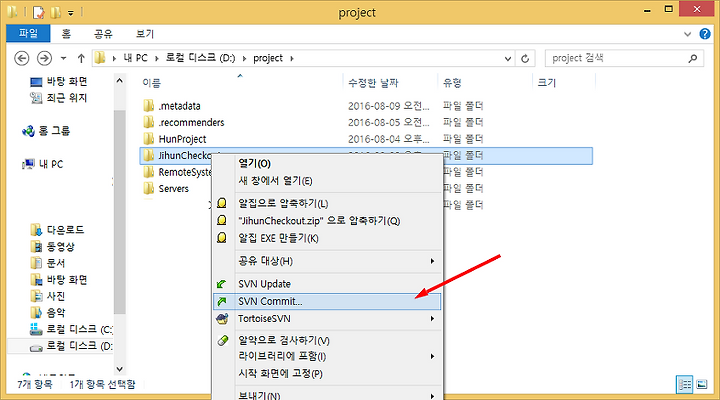The width and height of the screenshot is (720, 400).
Task: Click 열기(O) in context menu
Action: [327, 163]
